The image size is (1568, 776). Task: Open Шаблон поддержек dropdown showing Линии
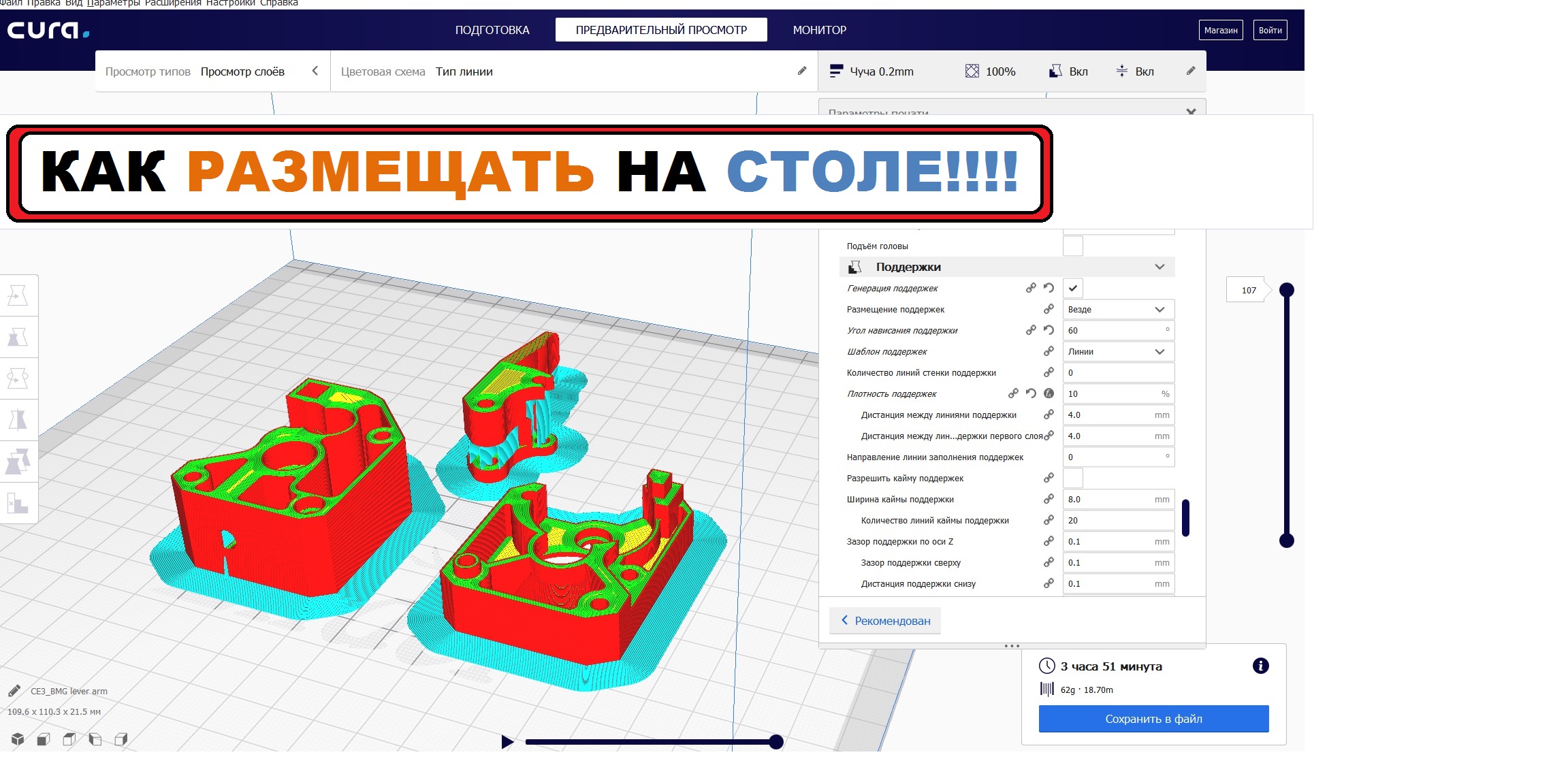[x=1118, y=351]
